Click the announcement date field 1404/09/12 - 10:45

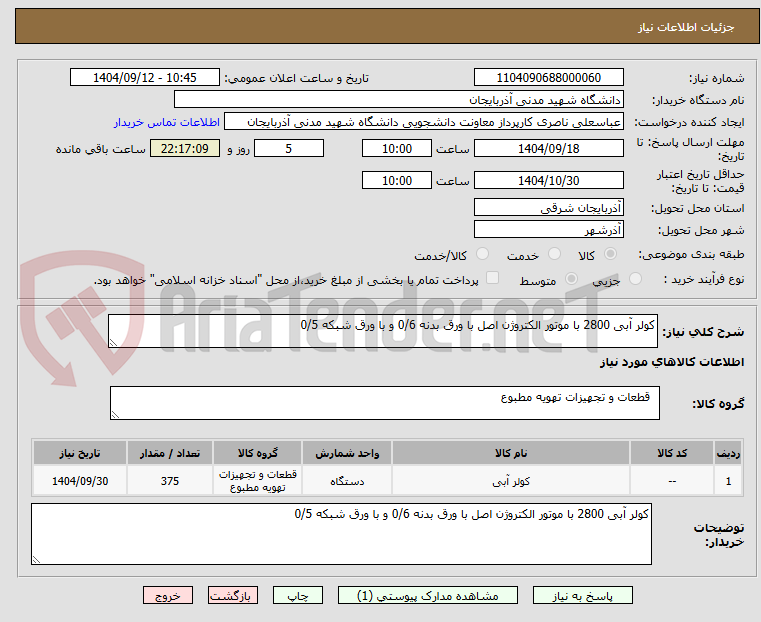coord(145,78)
